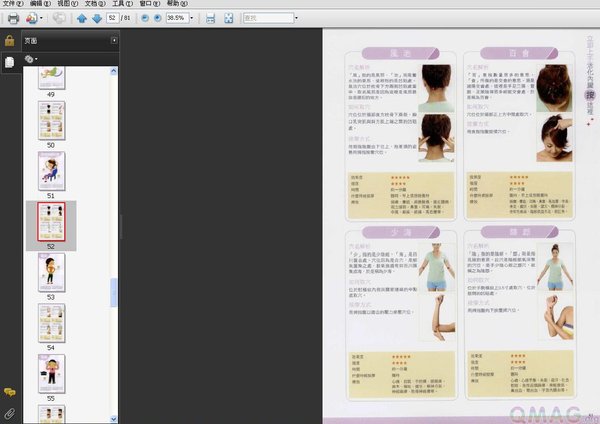Select the page 53 thumbnail
Viewport: 600px width, 424px height.
coord(51,272)
